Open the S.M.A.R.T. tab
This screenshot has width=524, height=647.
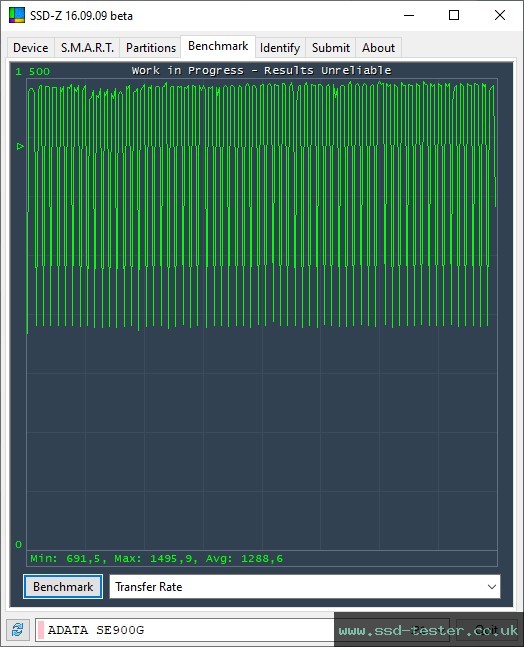87,48
